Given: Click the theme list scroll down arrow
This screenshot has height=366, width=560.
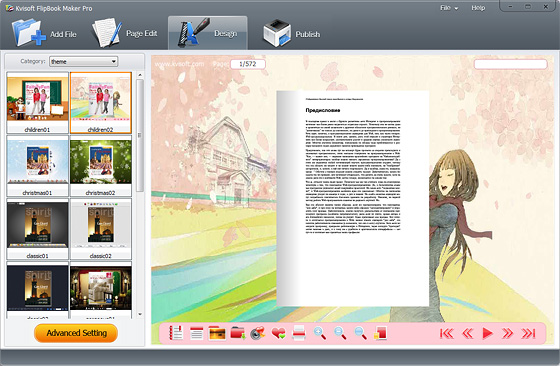Looking at the screenshot, I should coord(140,314).
